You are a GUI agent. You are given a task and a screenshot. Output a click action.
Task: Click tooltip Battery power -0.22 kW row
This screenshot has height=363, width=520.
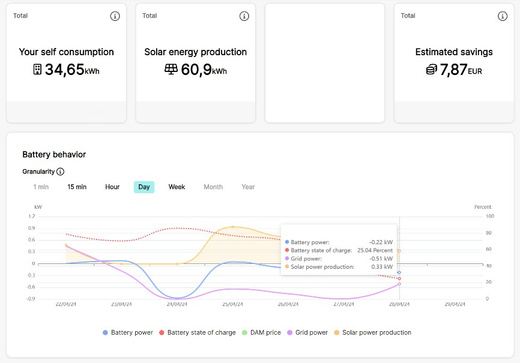pyautogui.click(x=339, y=242)
